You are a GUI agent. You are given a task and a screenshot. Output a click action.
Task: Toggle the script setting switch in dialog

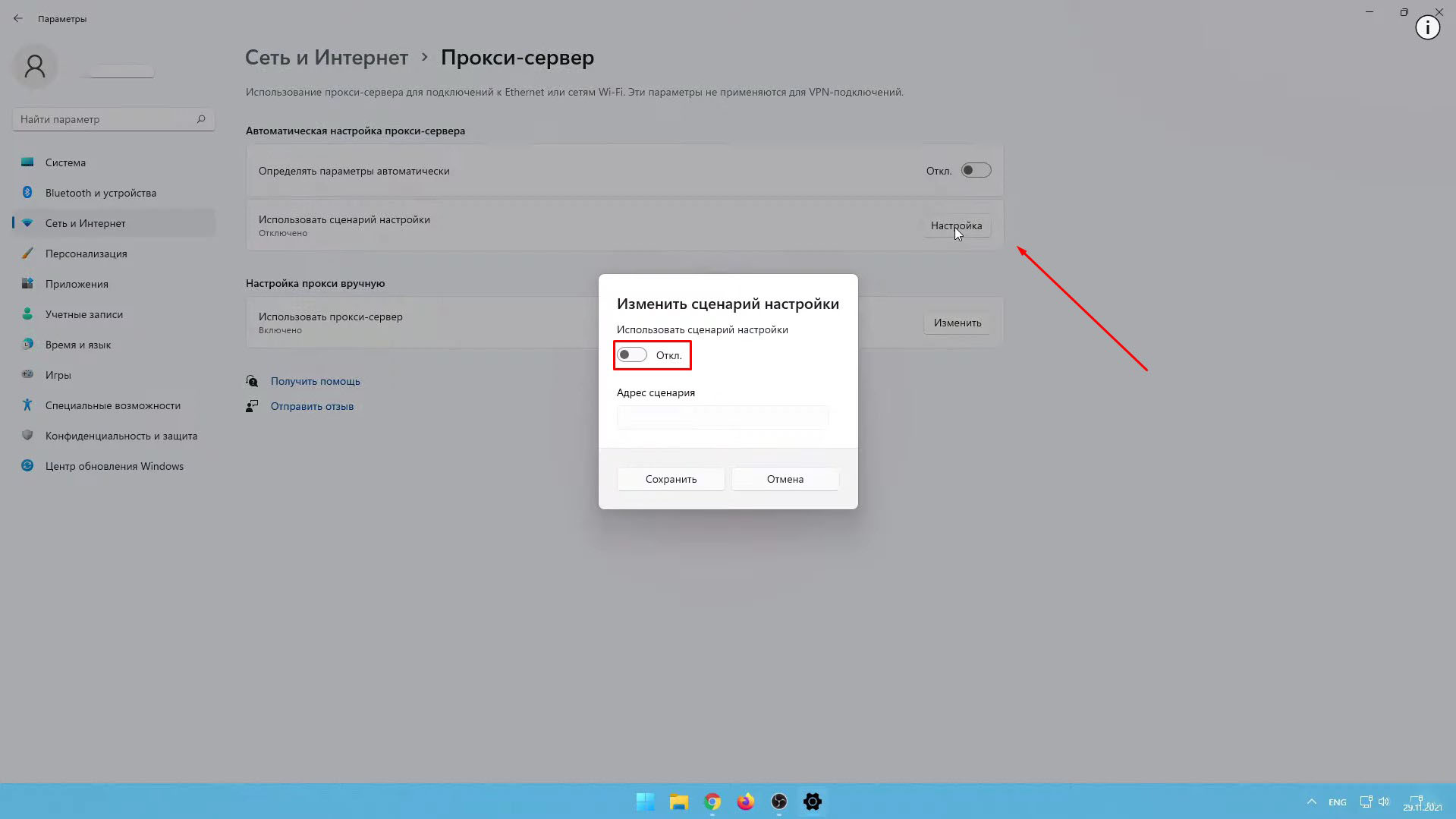pyautogui.click(x=632, y=355)
